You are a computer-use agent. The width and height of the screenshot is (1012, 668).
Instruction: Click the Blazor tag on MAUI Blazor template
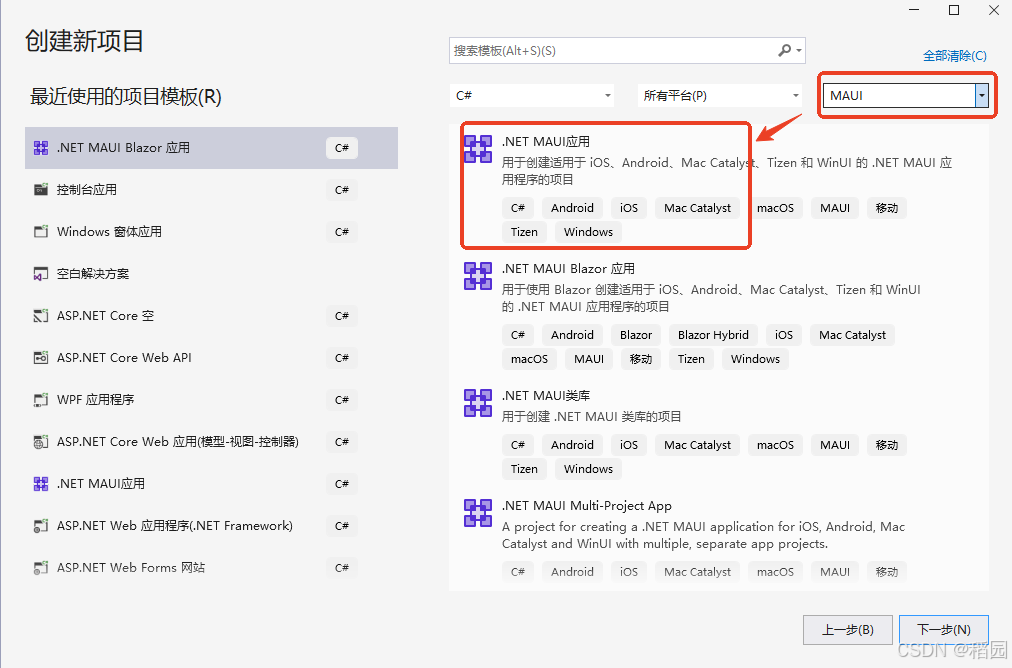(x=636, y=335)
